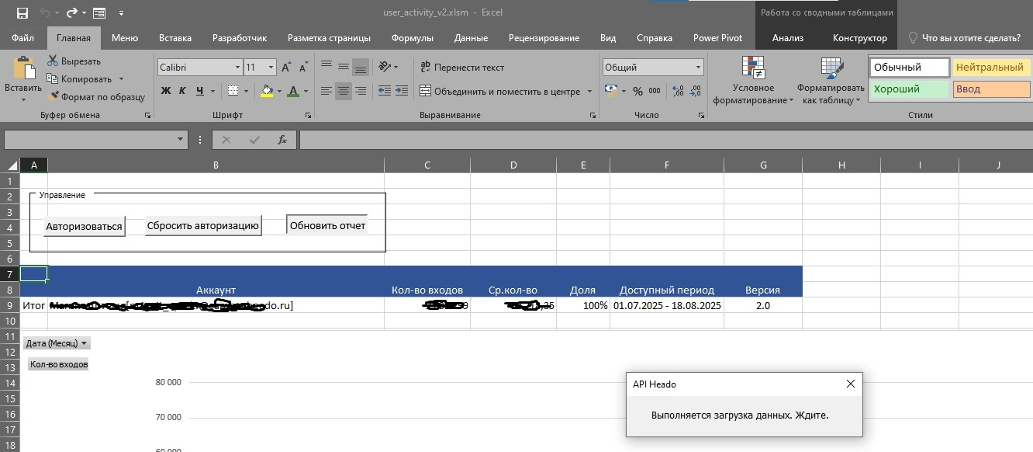
Task: Save the workbook with the floppy disk icon
Action: [x=22, y=13]
